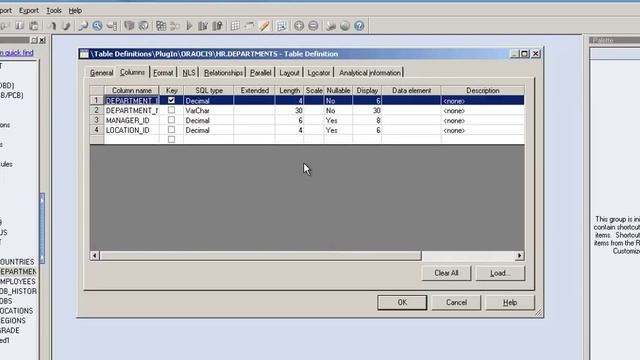Click the VarChar SQL type cell

[209, 111]
